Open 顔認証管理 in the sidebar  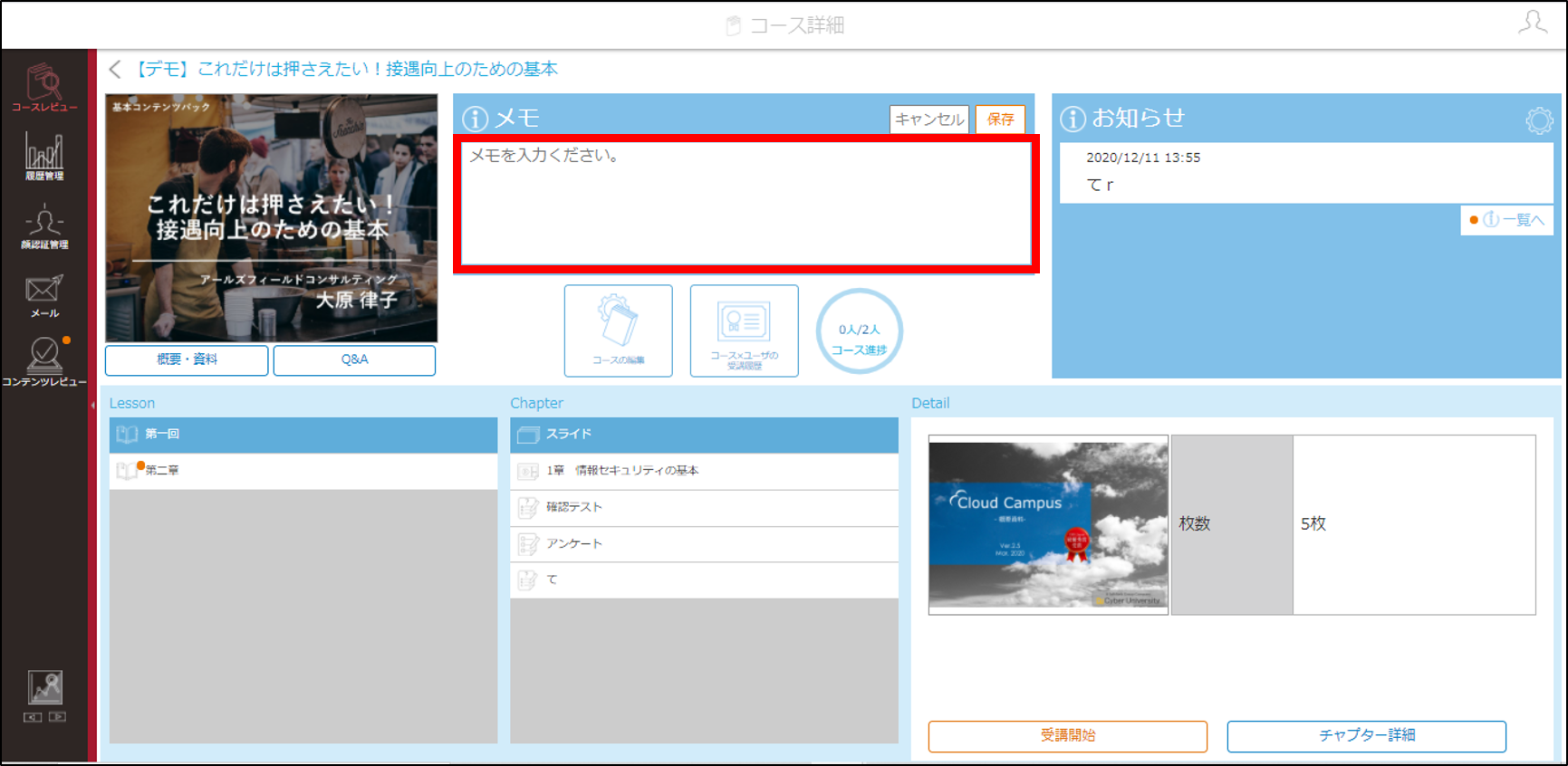44,226
